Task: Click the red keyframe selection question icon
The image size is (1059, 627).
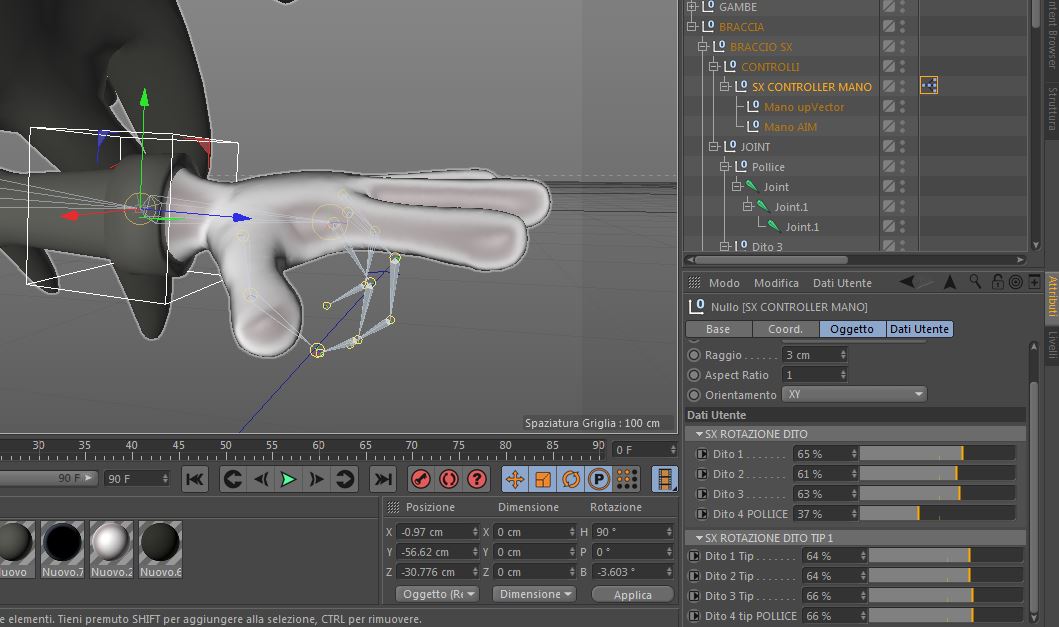Action: coord(477,480)
